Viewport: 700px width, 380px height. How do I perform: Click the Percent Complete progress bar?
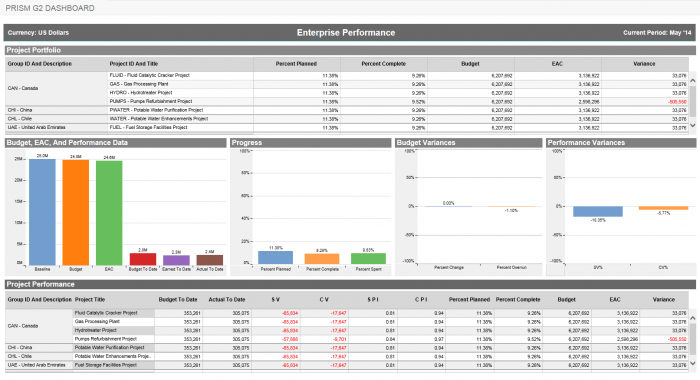coord(322,259)
